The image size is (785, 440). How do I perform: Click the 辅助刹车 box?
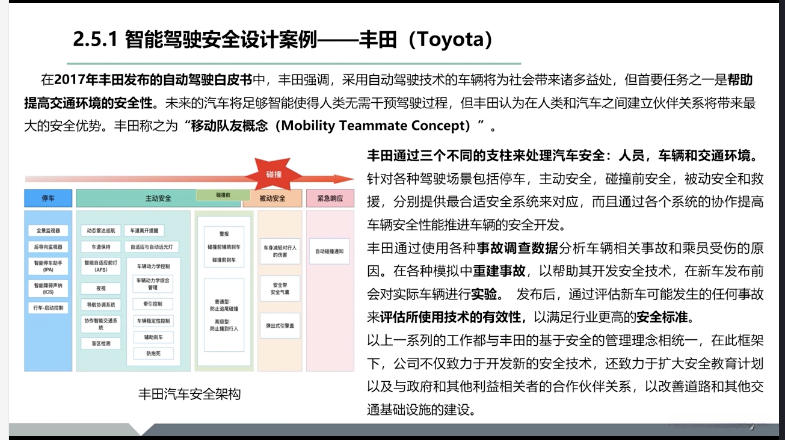click(x=153, y=337)
